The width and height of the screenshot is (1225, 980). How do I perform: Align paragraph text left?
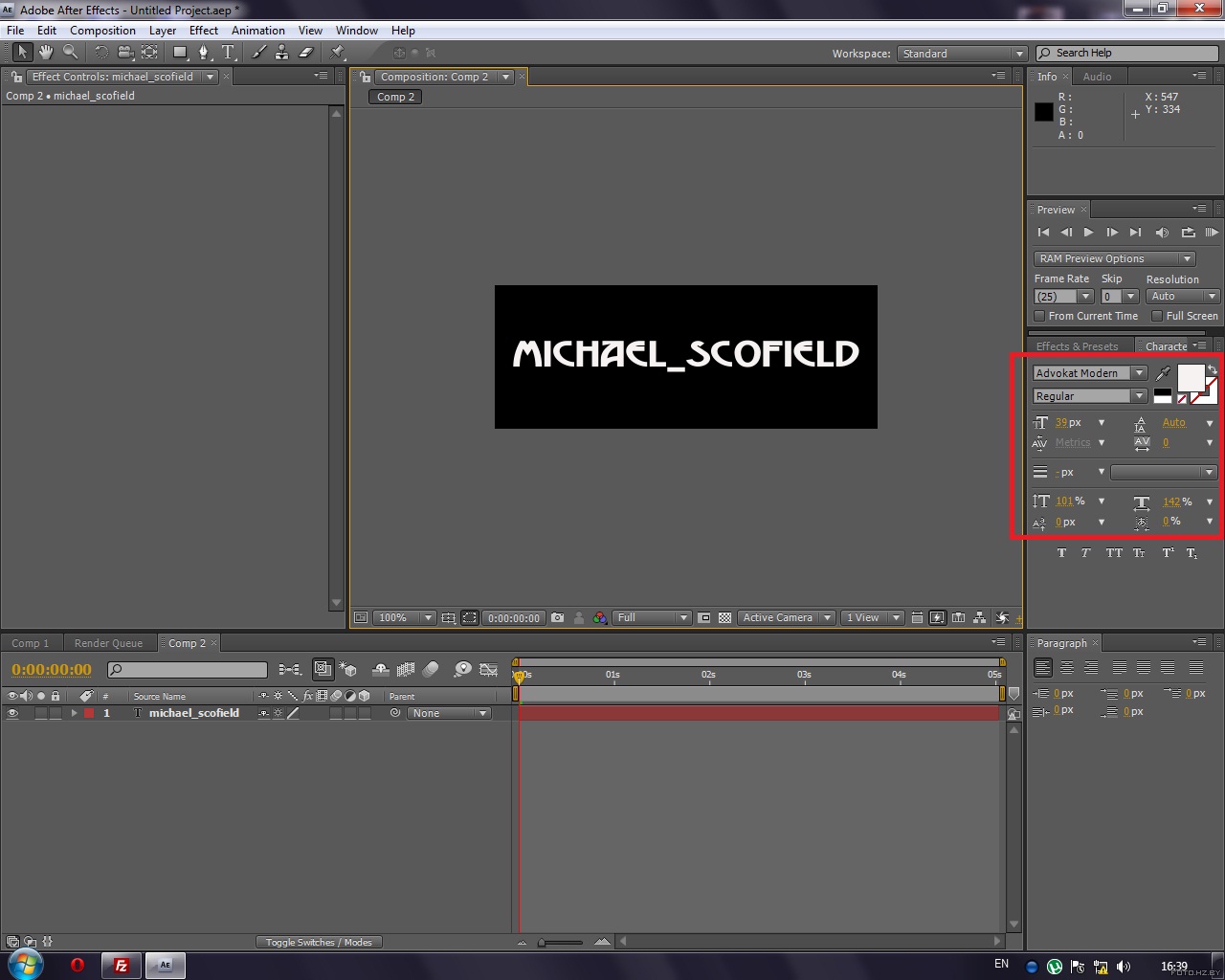coord(1043,667)
